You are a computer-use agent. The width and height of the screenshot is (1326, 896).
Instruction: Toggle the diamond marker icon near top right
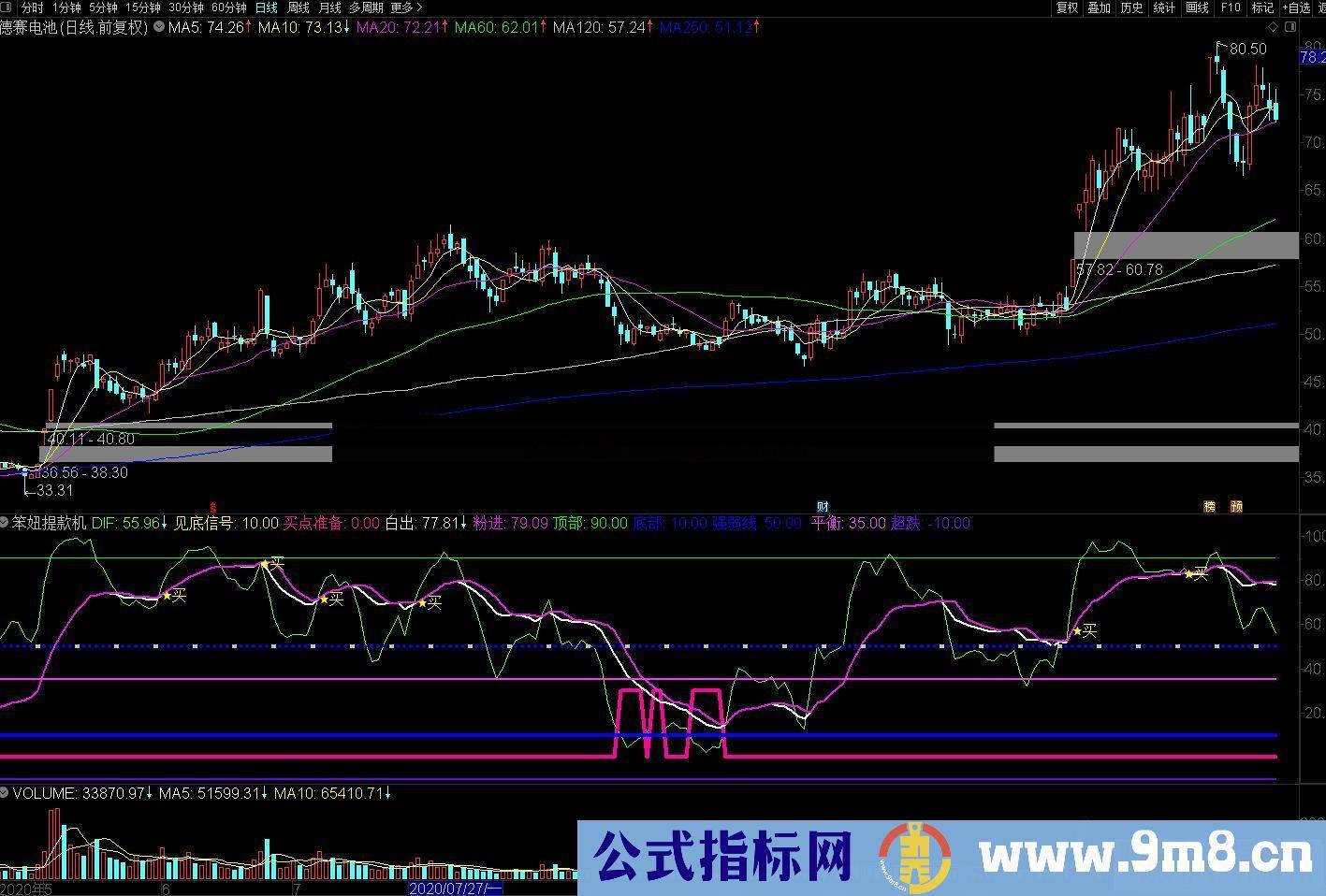click(x=1273, y=27)
